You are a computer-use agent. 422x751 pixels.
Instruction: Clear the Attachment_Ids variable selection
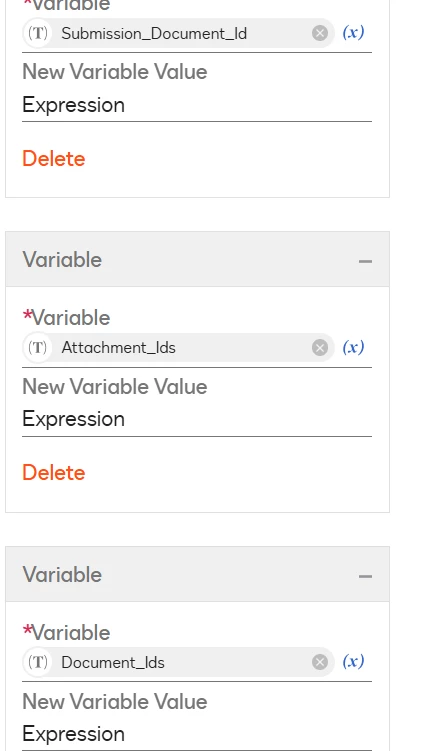tap(320, 348)
